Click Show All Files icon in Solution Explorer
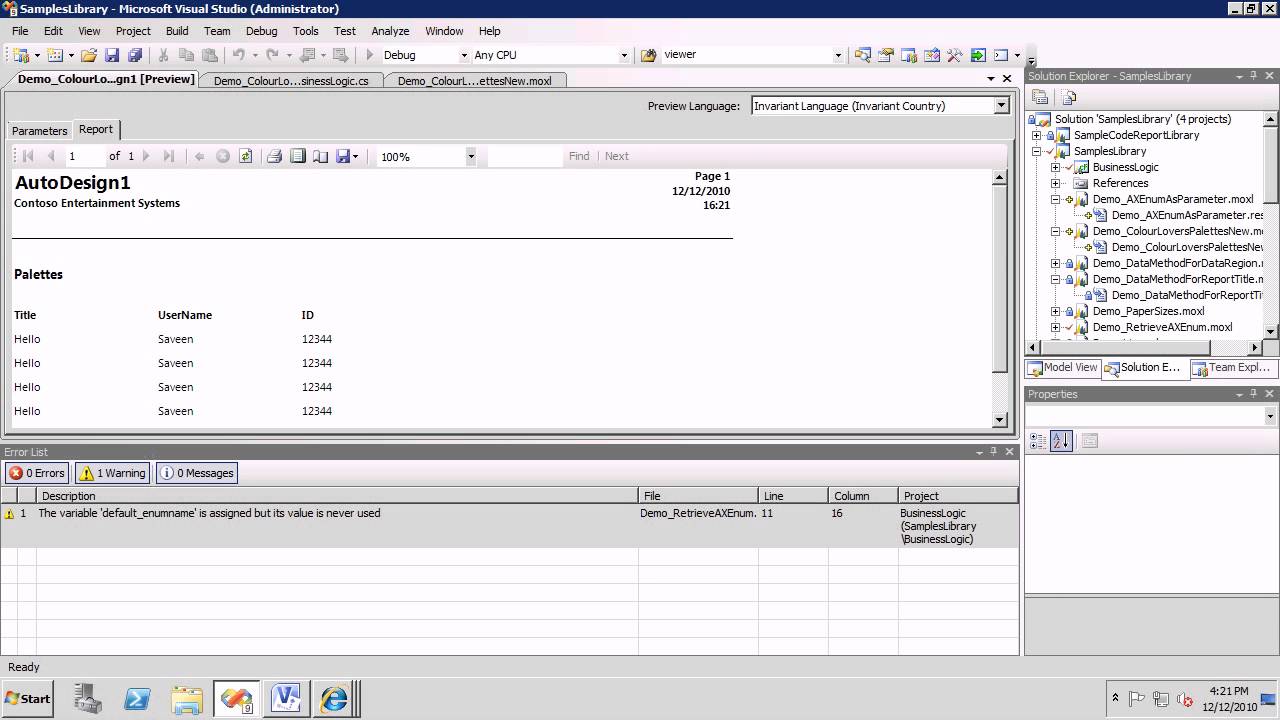 point(1069,97)
